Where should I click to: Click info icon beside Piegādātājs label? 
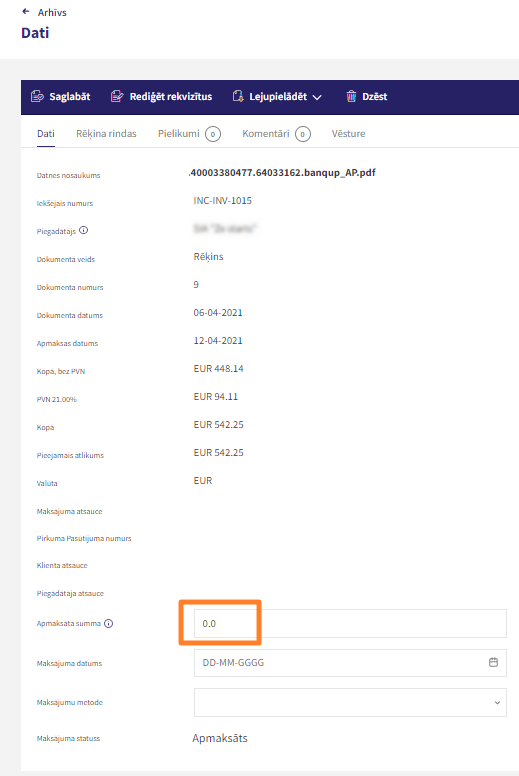click(84, 230)
